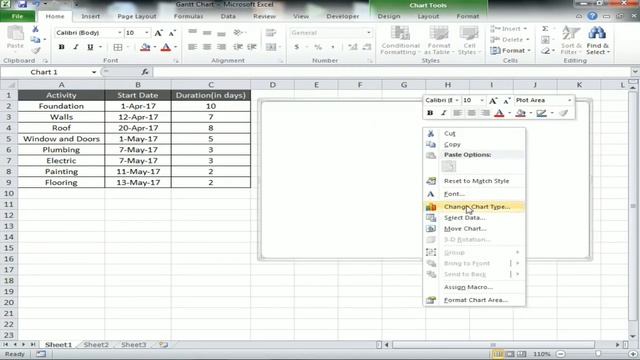Click the Percent Style icon
640x360 pixels.
tap(318, 47)
